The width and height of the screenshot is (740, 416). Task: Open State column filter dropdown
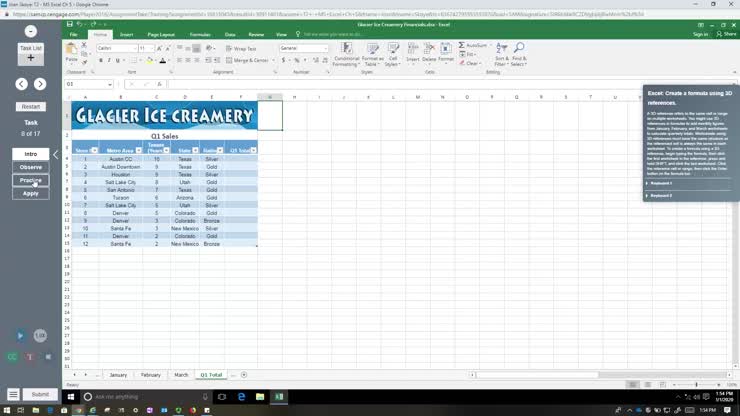point(195,150)
